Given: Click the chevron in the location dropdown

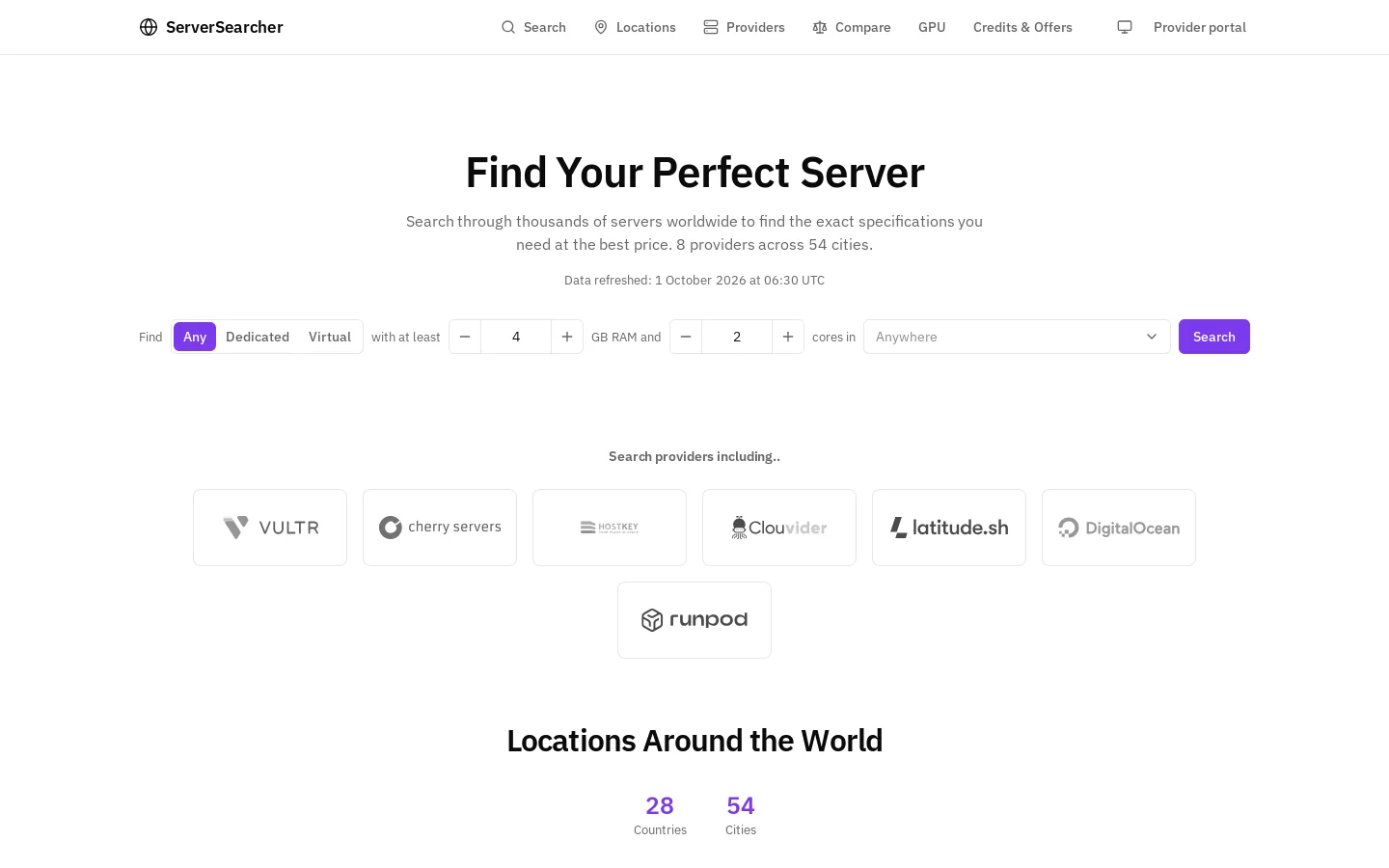Looking at the screenshot, I should tap(1151, 337).
